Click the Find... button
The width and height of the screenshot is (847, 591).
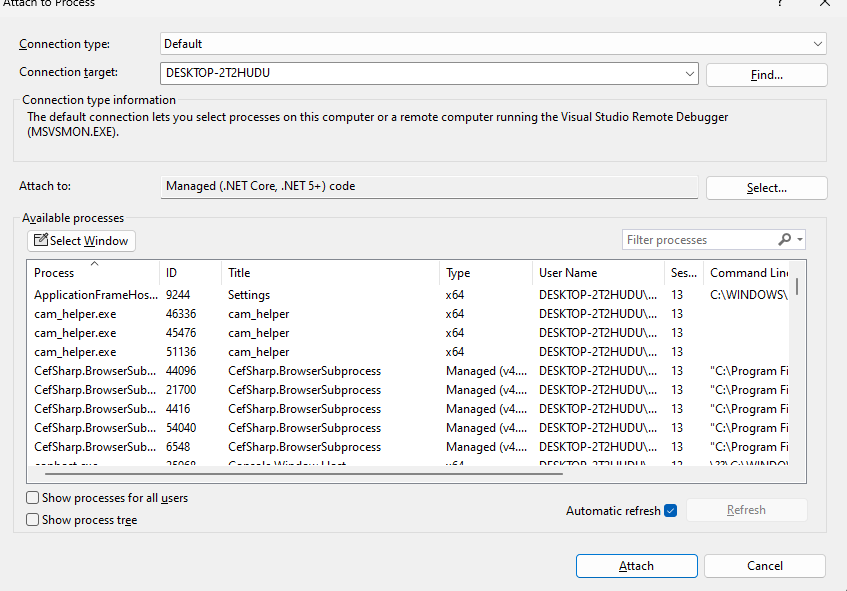point(766,75)
